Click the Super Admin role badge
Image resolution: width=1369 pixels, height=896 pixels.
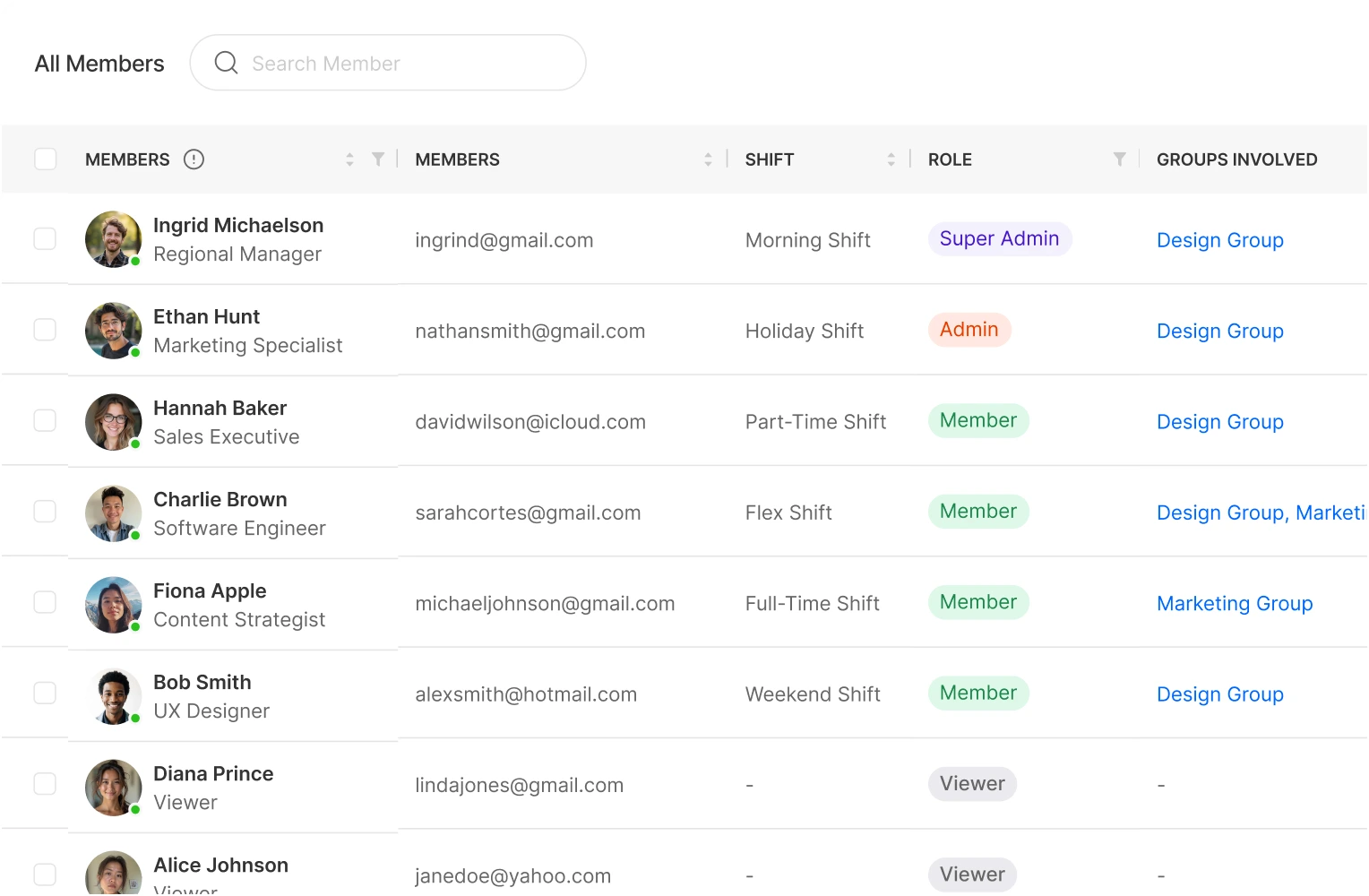pos(1000,239)
